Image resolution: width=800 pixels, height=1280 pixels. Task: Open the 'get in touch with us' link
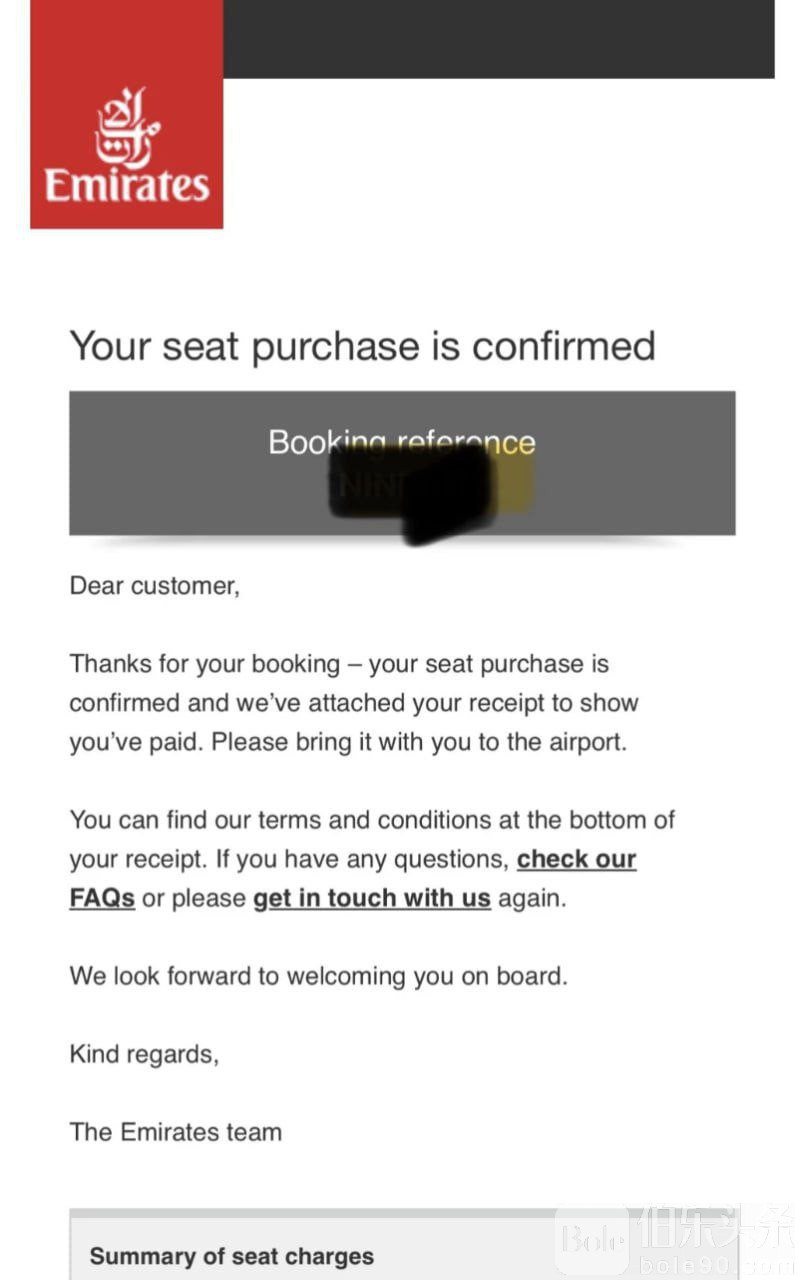tap(372, 898)
